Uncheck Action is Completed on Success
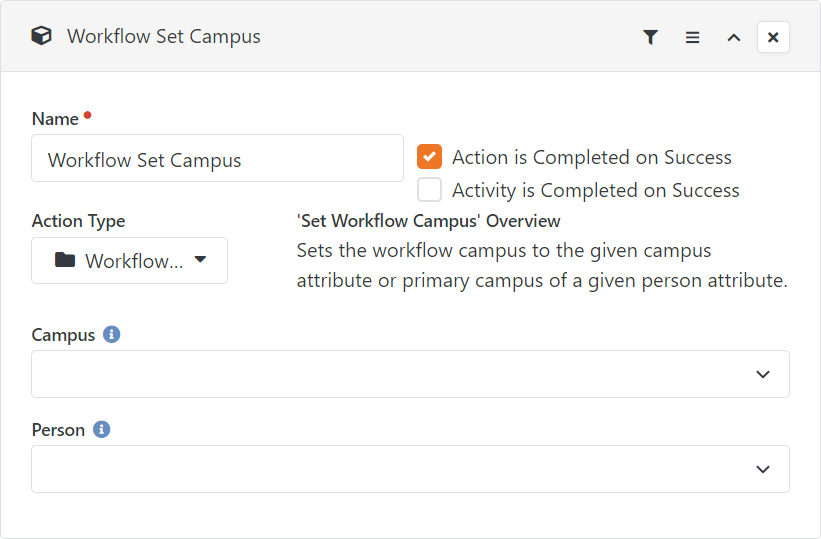Screen dimensions: 821x539 pyautogui.click(x=429, y=157)
